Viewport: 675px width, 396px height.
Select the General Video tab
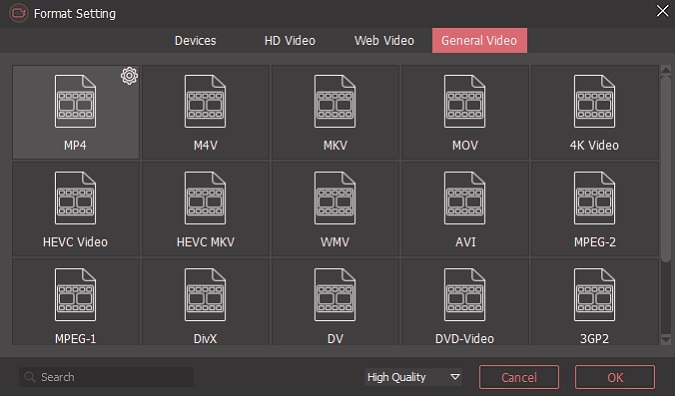pos(479,40)
